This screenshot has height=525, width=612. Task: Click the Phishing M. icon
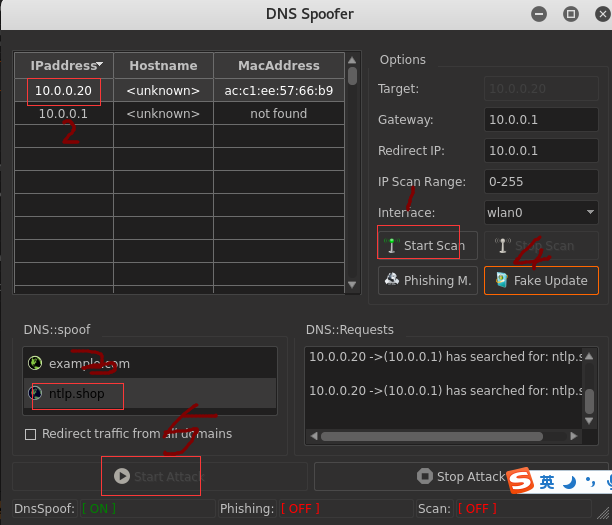click(x=392, y=280)
